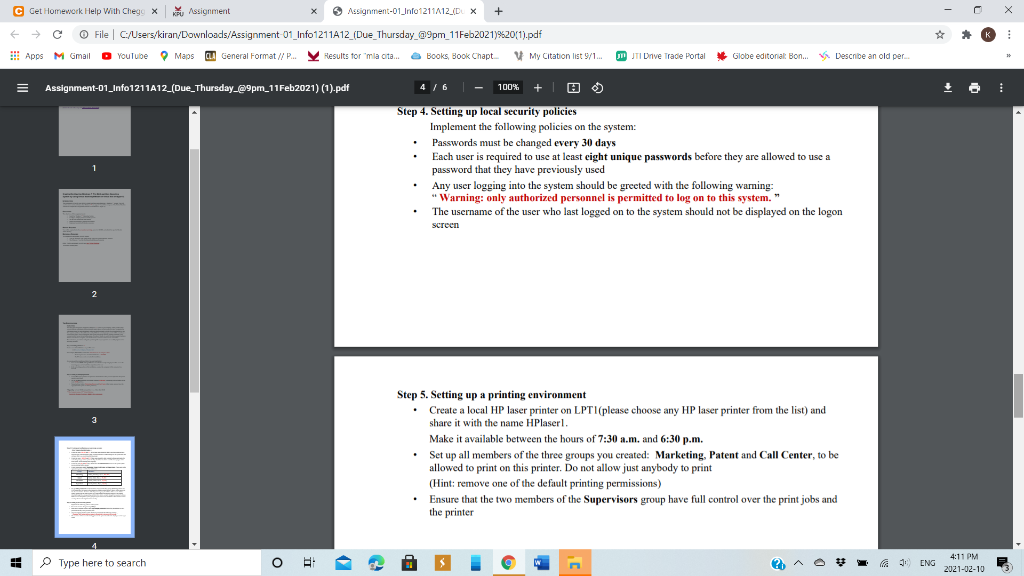Open the My Citation list bookmark
This screenshot has width=1024, height=576.
pos(558,56)
